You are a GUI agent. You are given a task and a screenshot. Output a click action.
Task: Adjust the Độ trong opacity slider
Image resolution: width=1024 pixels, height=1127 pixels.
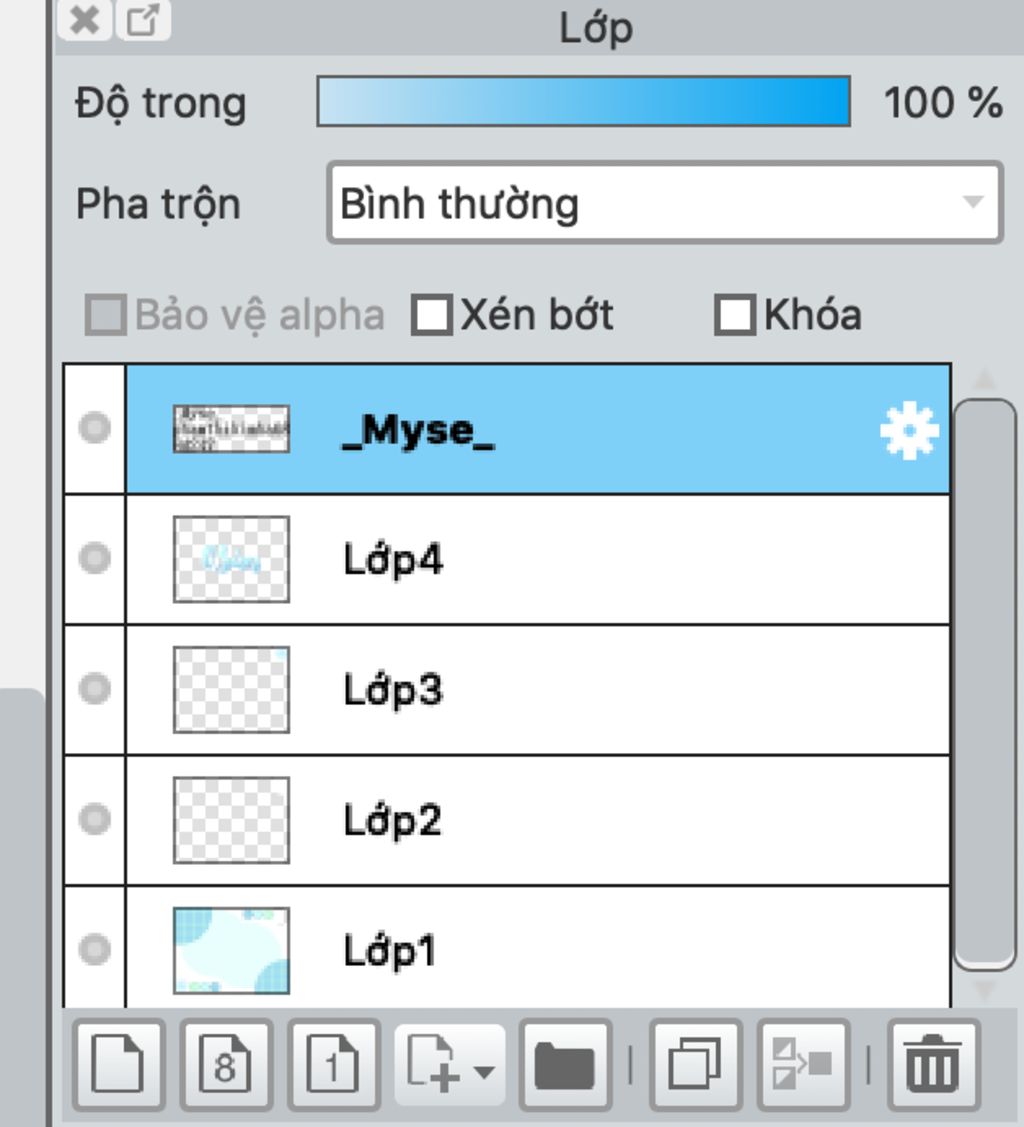point(584,101)
